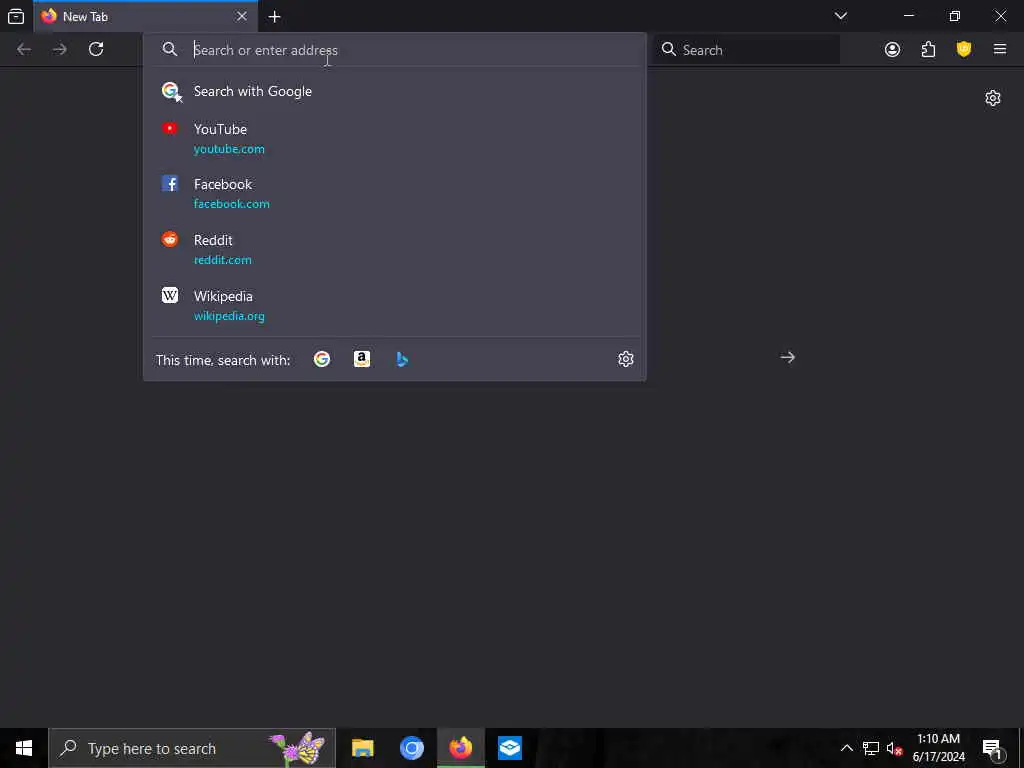The image size is (1024, 768).
Task: Click the Search box on toolbar
Action: click(747, 50)
